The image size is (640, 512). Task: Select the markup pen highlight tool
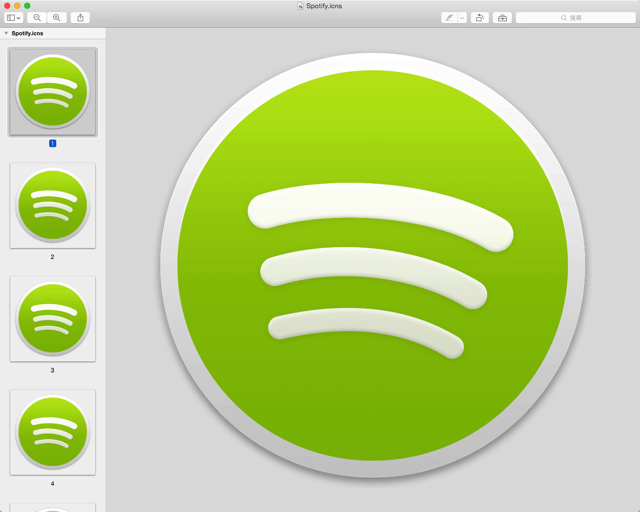(x=449, y=18)
